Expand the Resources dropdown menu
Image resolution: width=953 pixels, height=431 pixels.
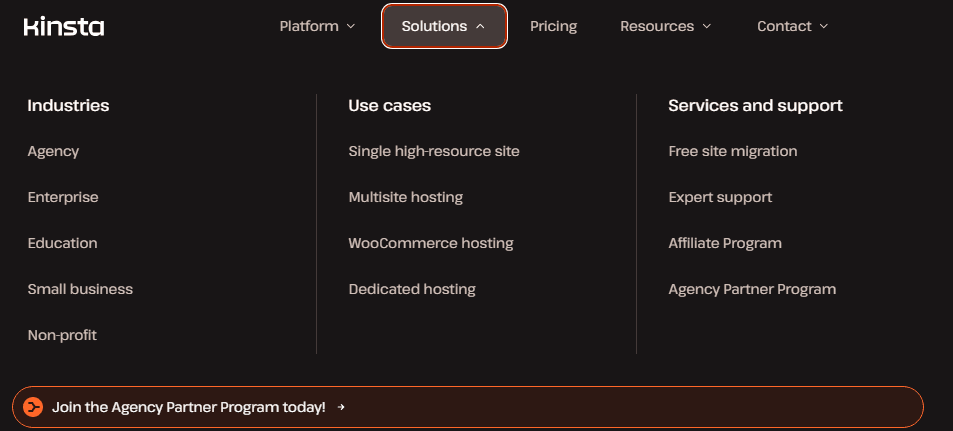666,26
